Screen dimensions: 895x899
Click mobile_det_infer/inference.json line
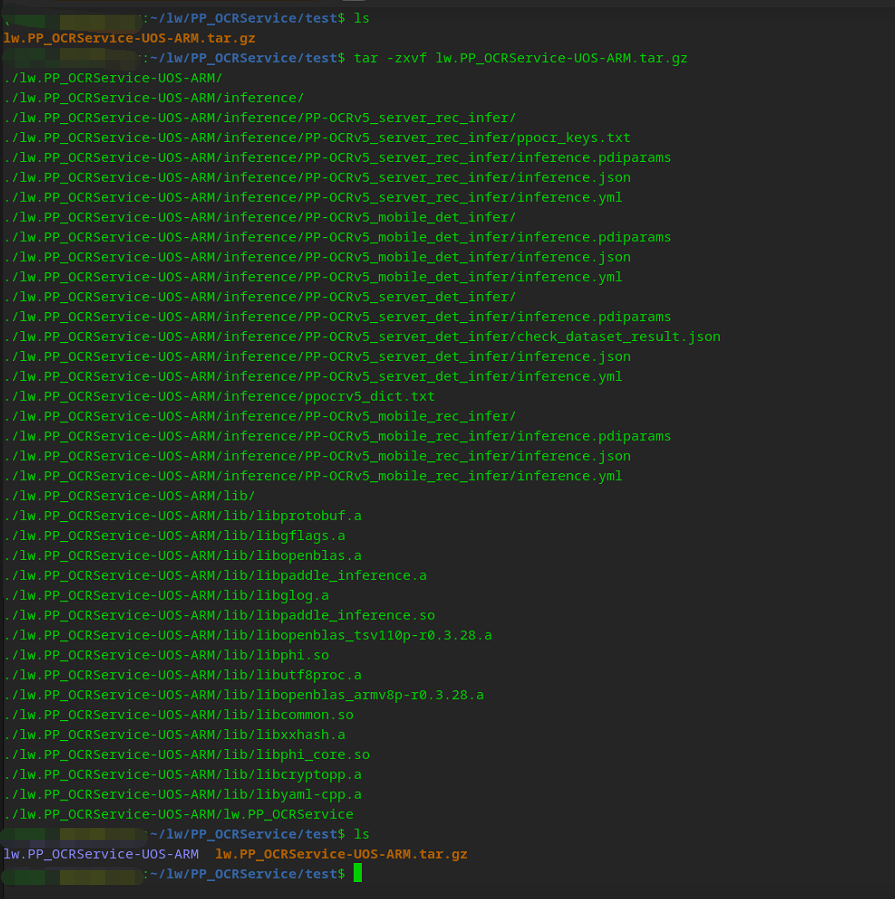[x=317, y=257]
